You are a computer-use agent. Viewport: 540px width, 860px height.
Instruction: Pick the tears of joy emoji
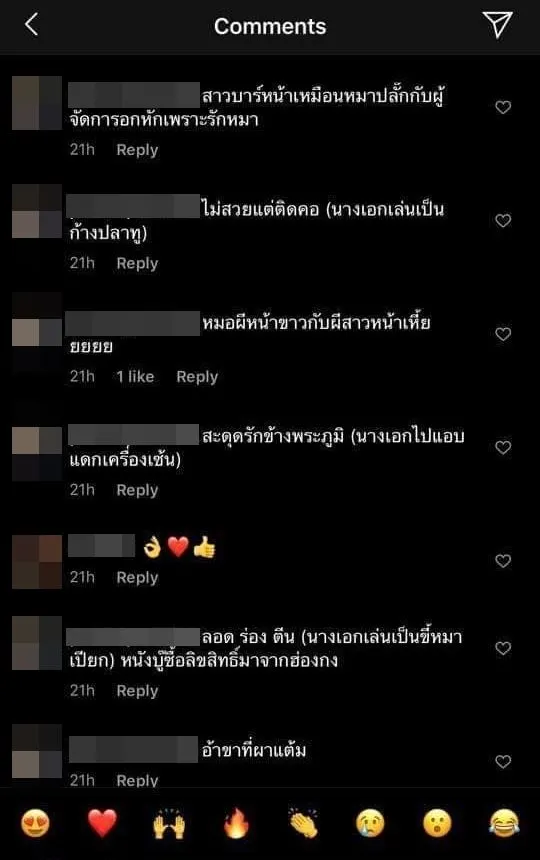coord(504,823)
